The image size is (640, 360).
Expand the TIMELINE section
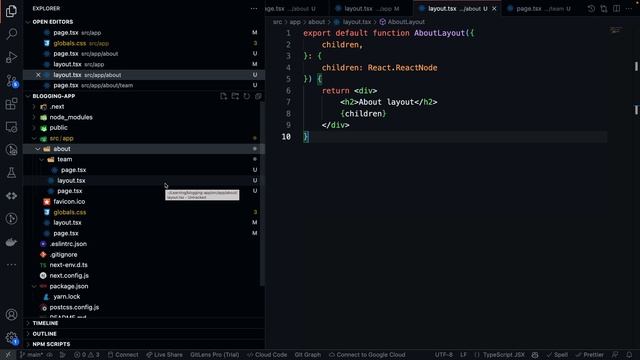28,323
